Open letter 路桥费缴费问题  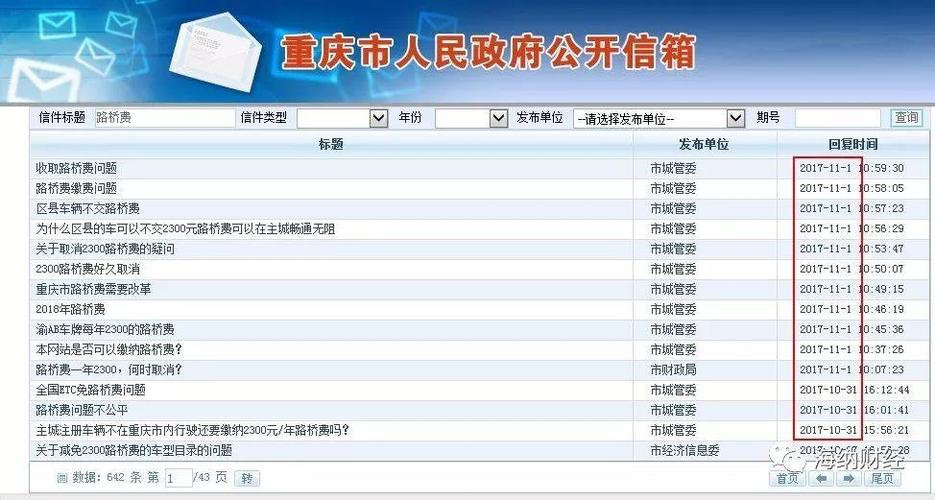tap(76, 189)
